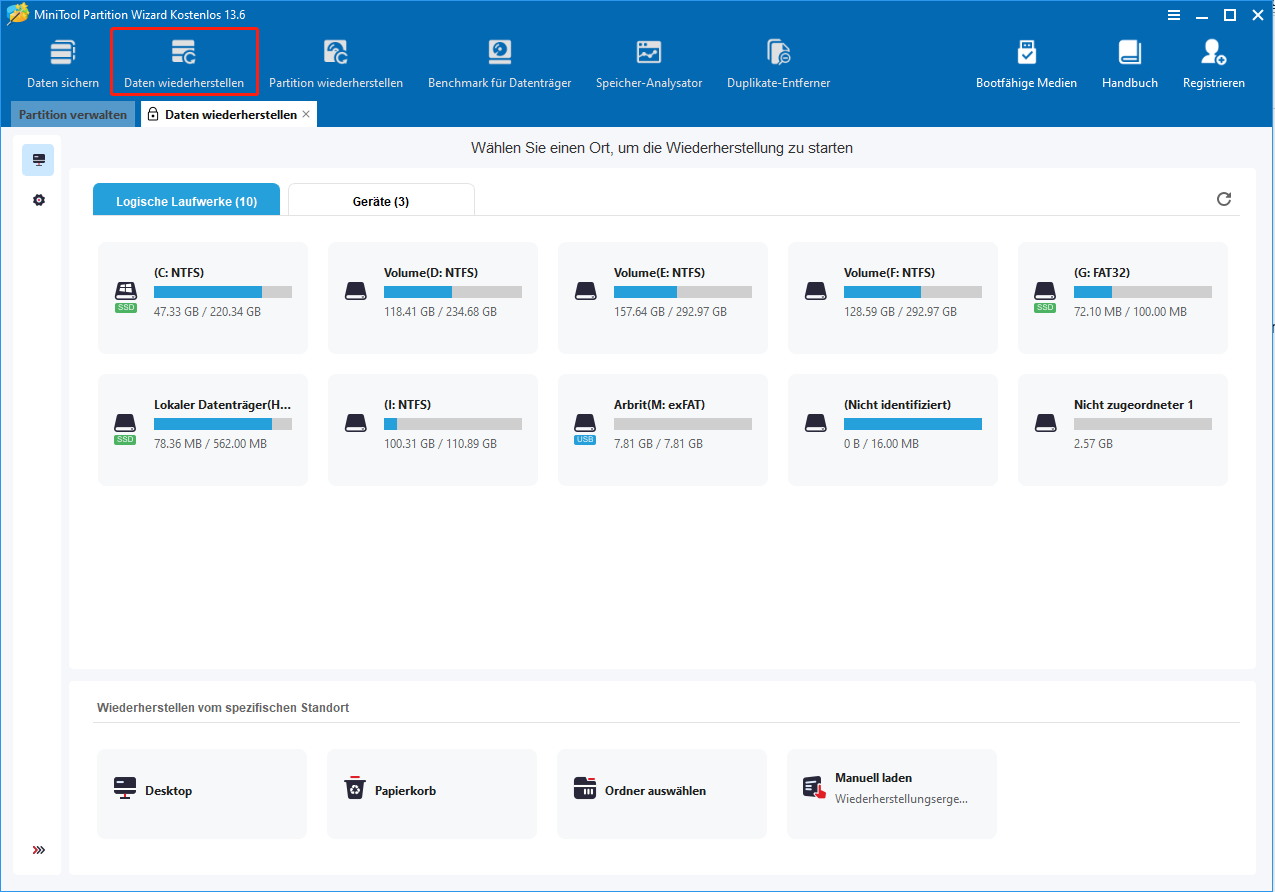Open the Duplikate-Entferner tool
This screenshot has width=1275, height=892.
tap(778, 64)
